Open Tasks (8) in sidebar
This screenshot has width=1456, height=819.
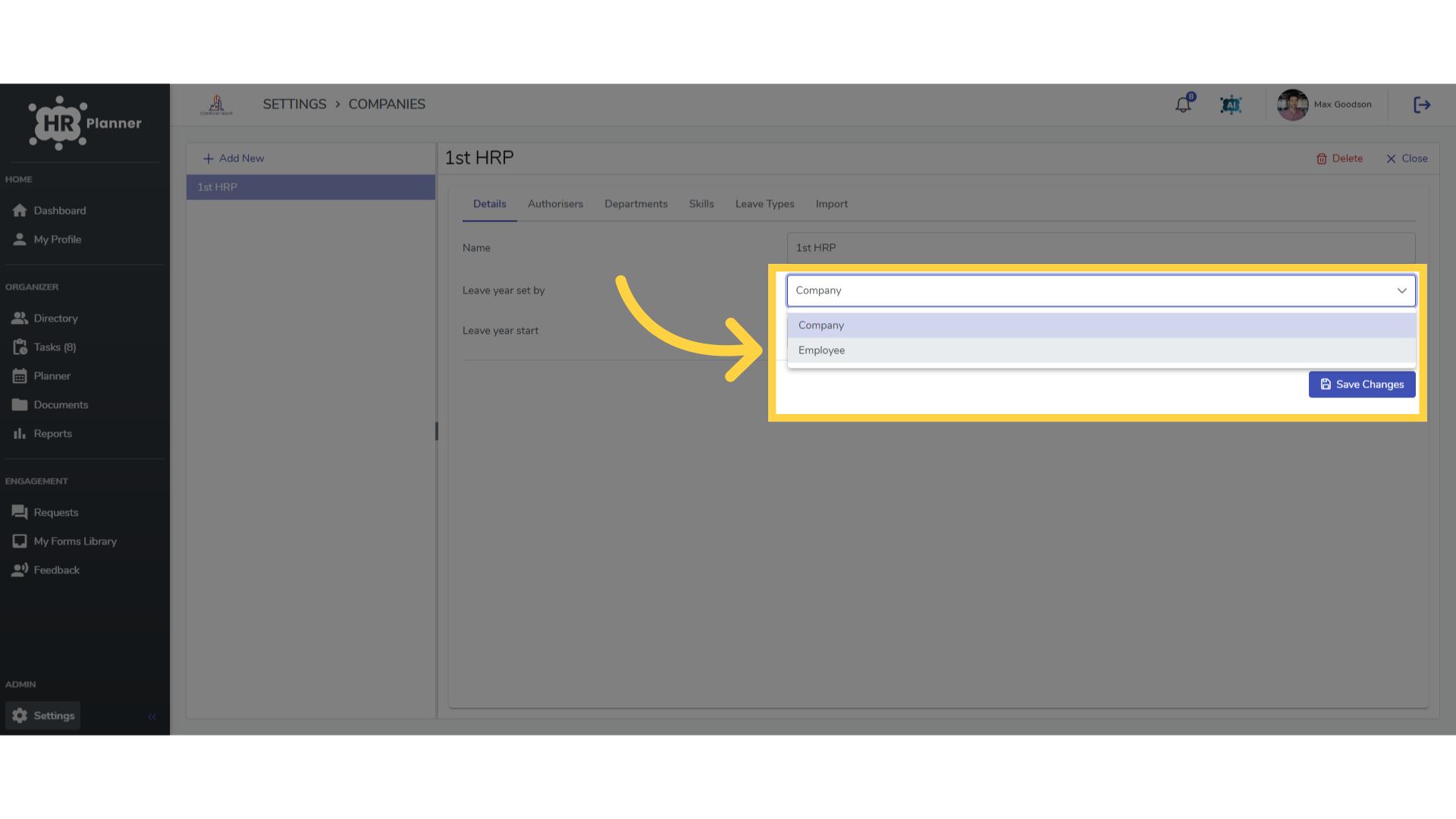[x=44, y=347]
